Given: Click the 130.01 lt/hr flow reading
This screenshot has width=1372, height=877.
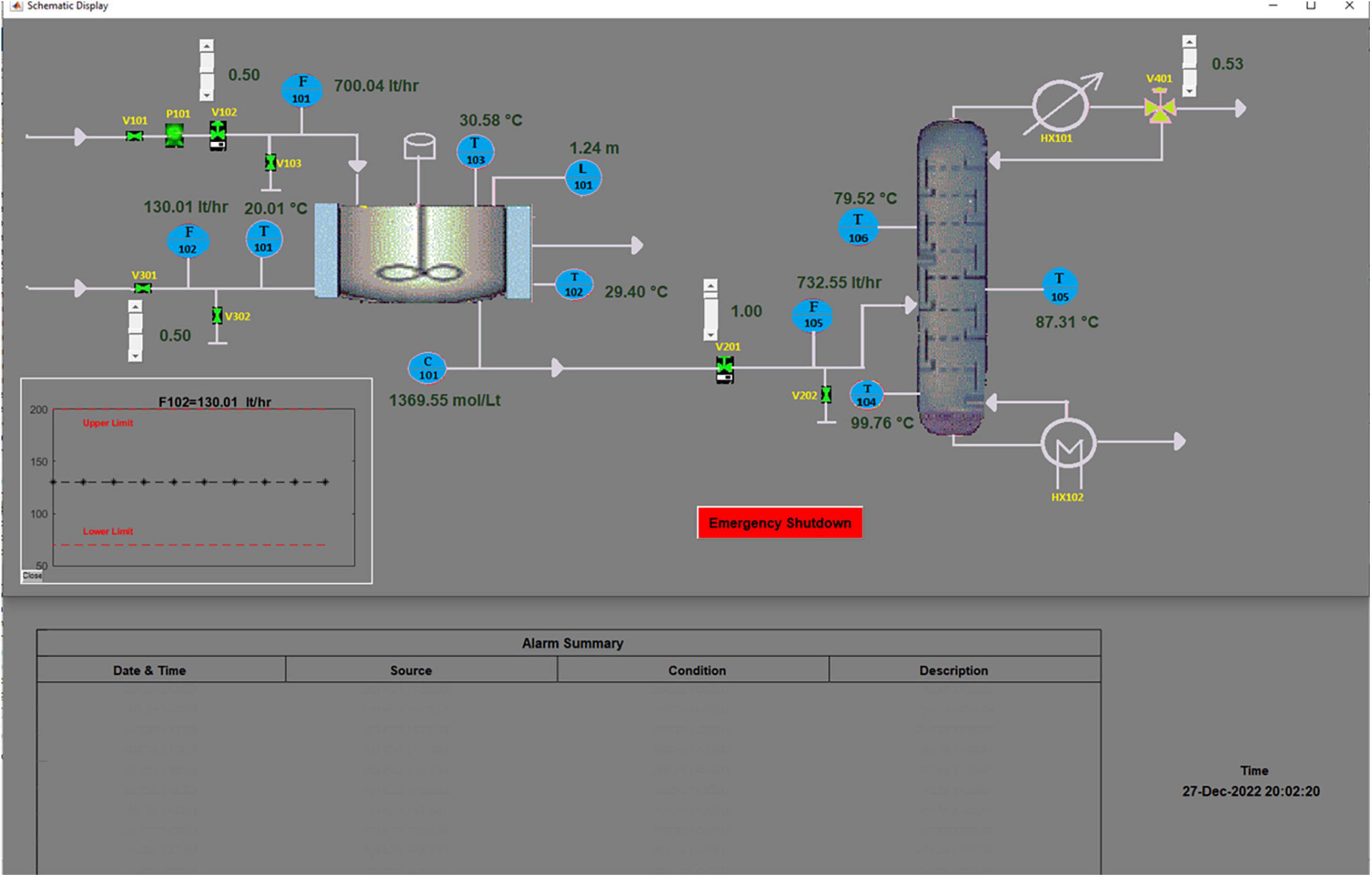Looking at the screenshot, I should click(186, 206).
